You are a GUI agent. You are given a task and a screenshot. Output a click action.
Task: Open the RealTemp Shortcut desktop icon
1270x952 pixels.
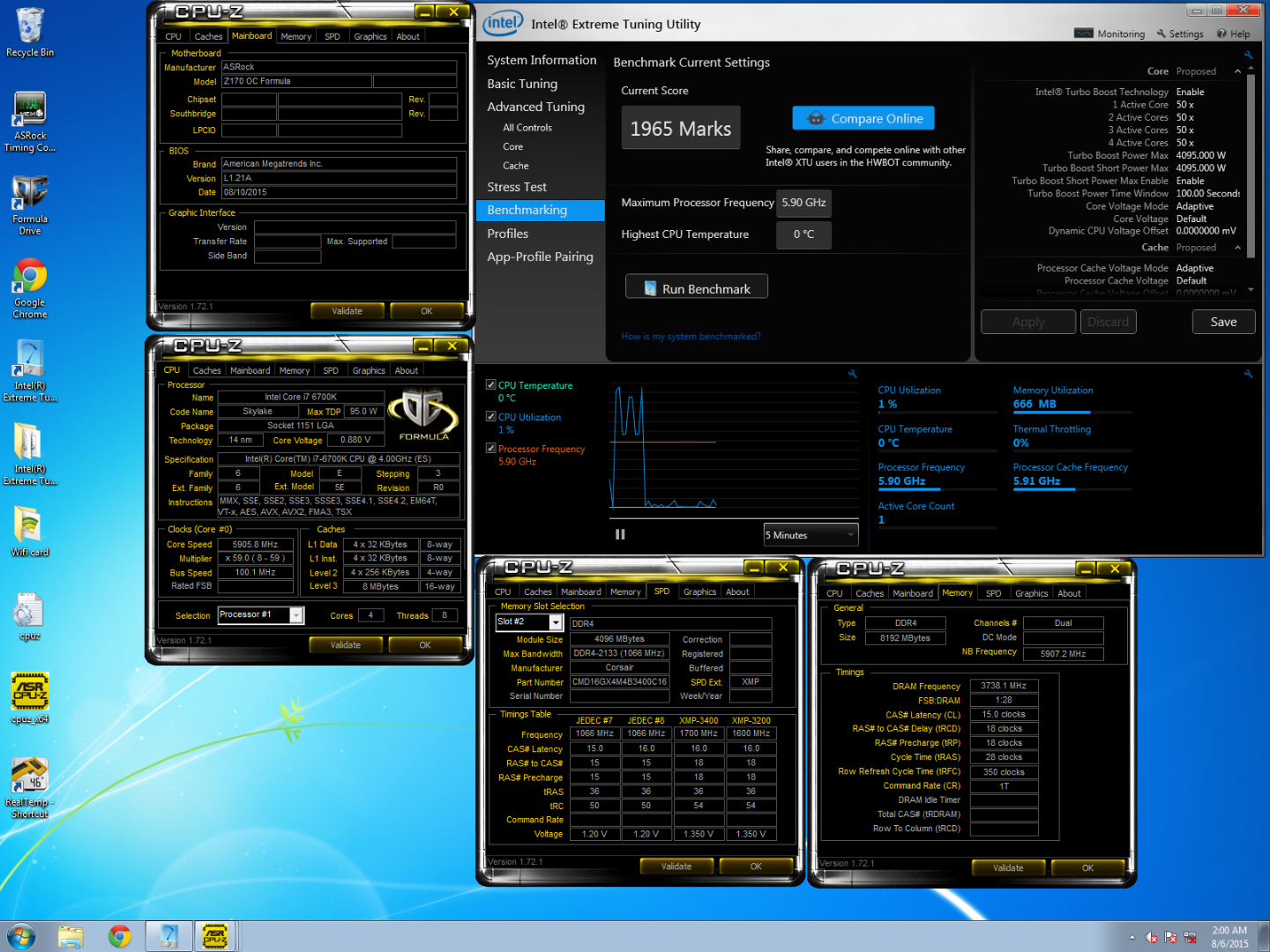coord(29,788)
